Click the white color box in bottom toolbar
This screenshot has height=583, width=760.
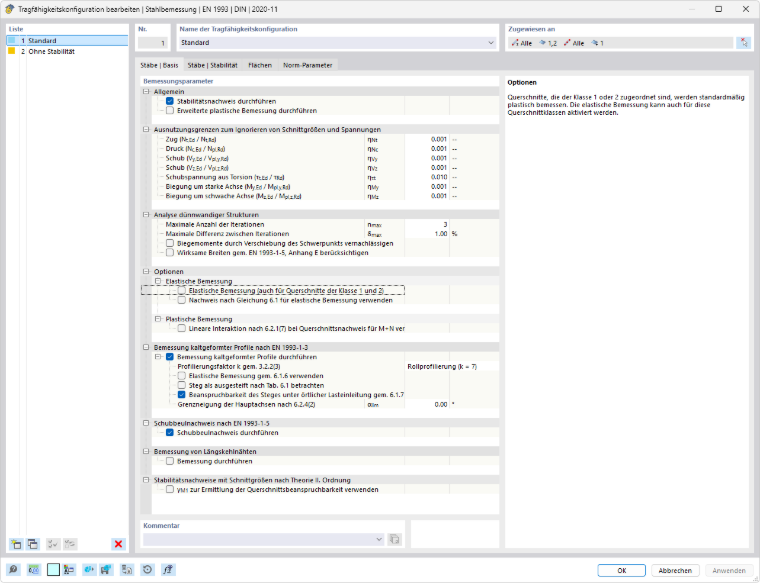[53, 569]
